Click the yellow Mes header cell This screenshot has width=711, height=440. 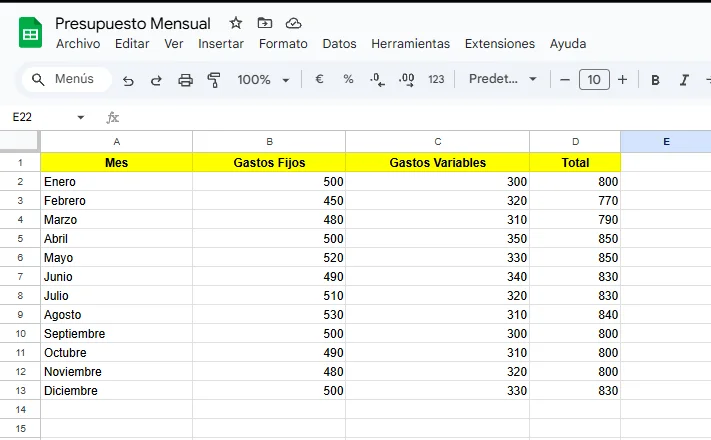[117, 162]
